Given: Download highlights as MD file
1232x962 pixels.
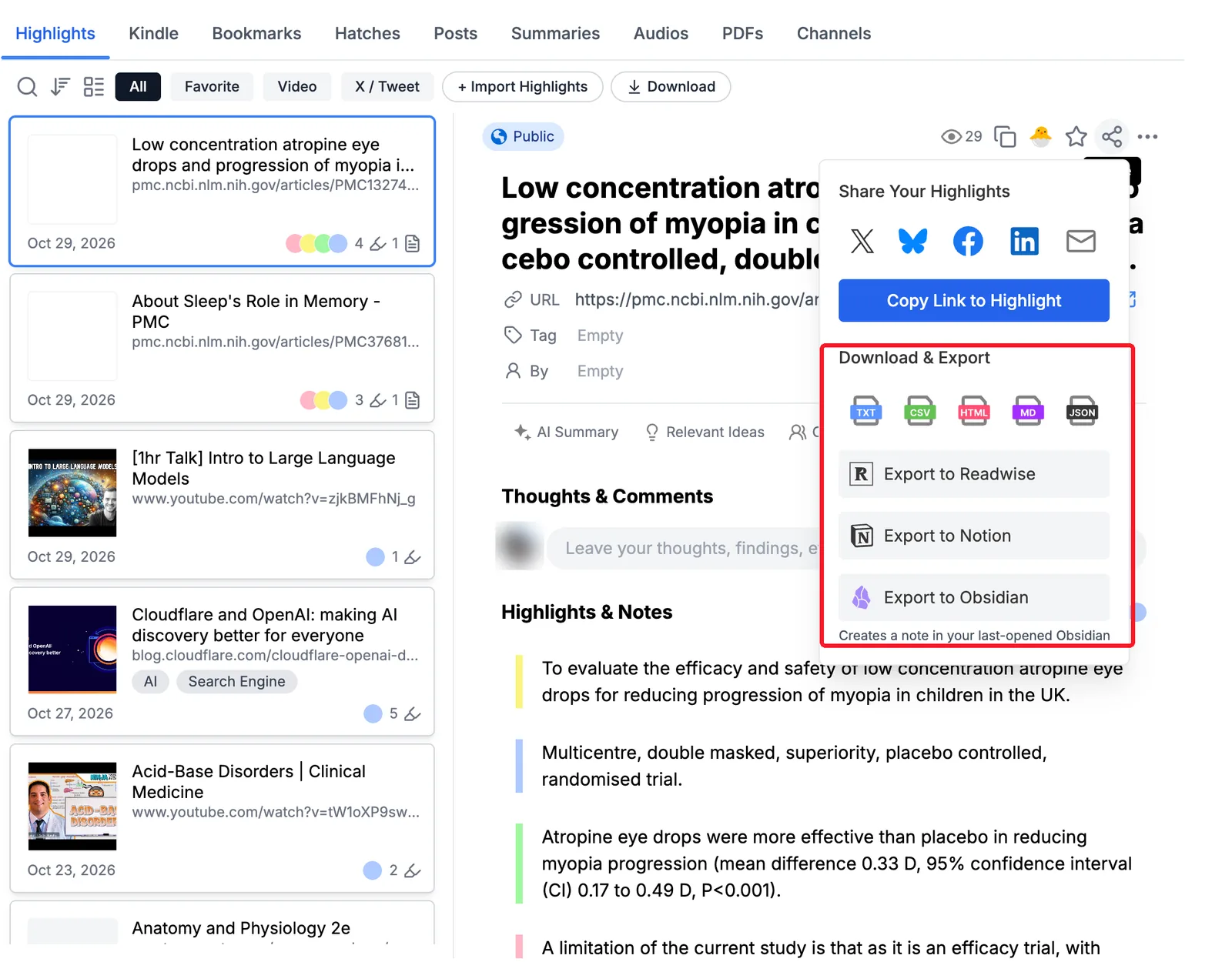Looking at the screenshot, I should tap(1028, 412).
